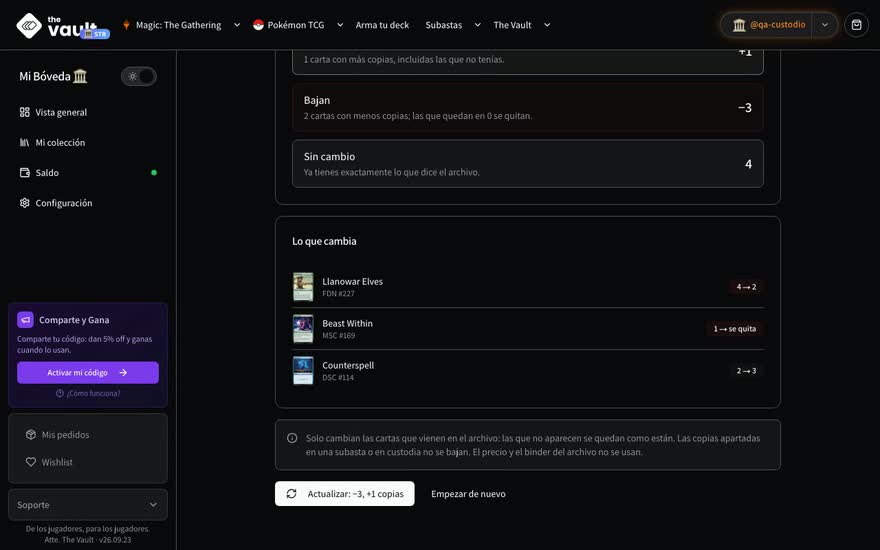Open the account dropdown chevron next to @qa-custodio

pyautogui.click(x=825, y=25)
